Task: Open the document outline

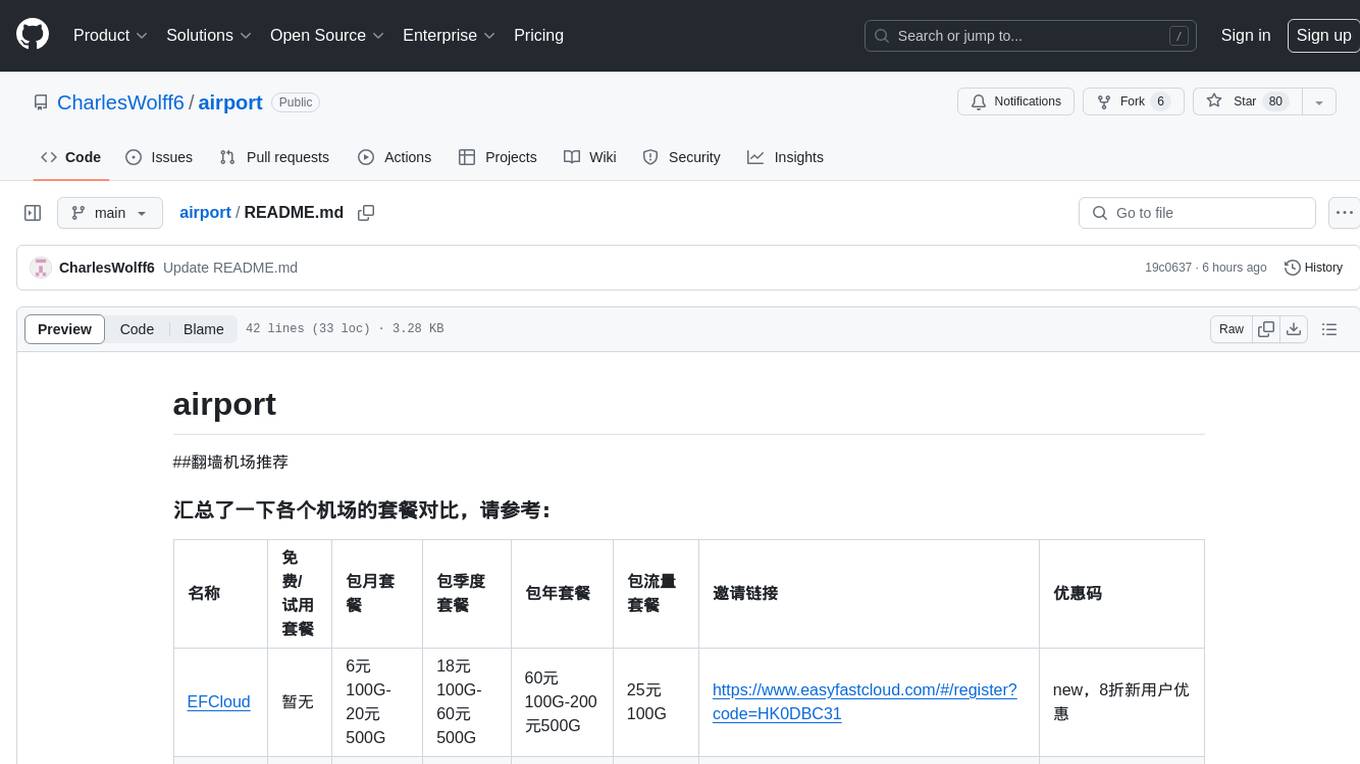Action: [x=1329, y=329]
